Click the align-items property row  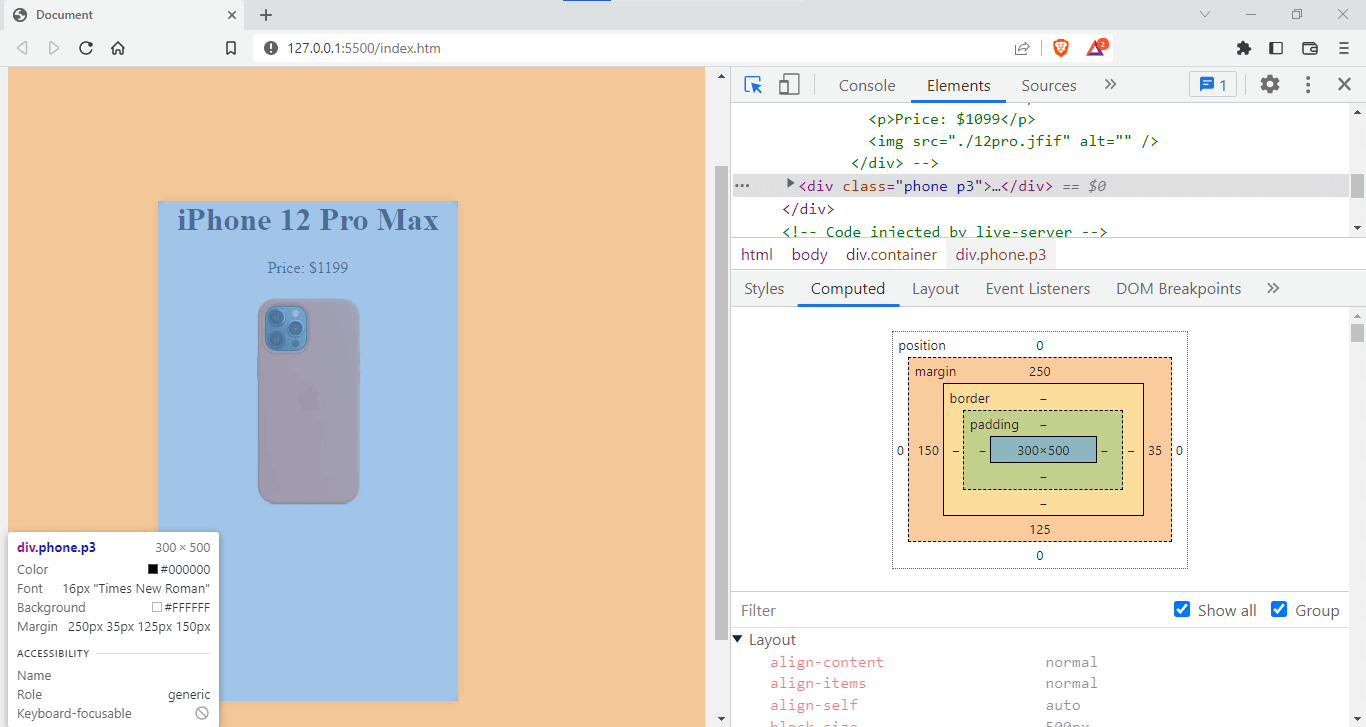pos(1040,683)
